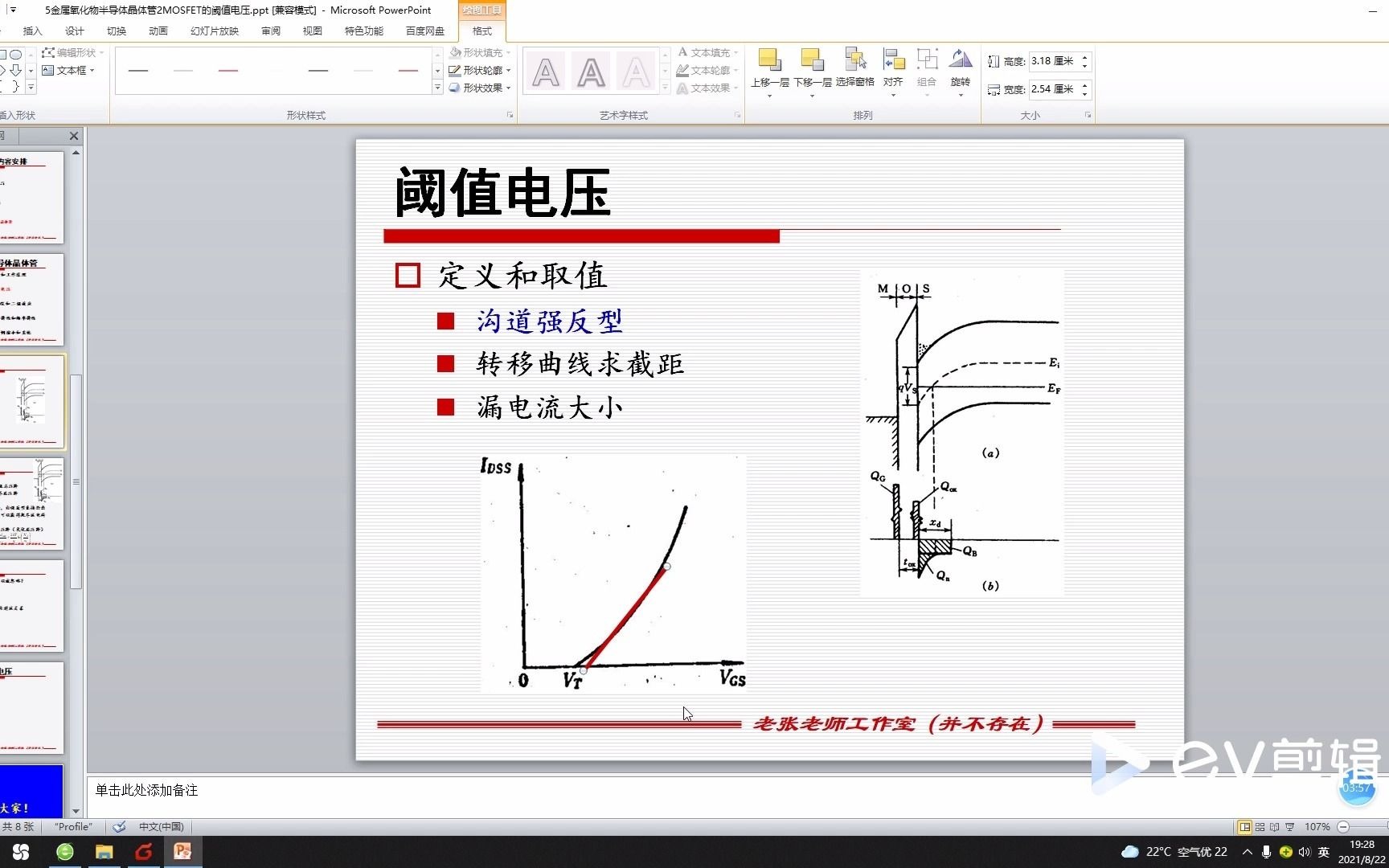Click the height (高度) input field
Viewport: 1389px width, 868px height.
pos(1054,61)
